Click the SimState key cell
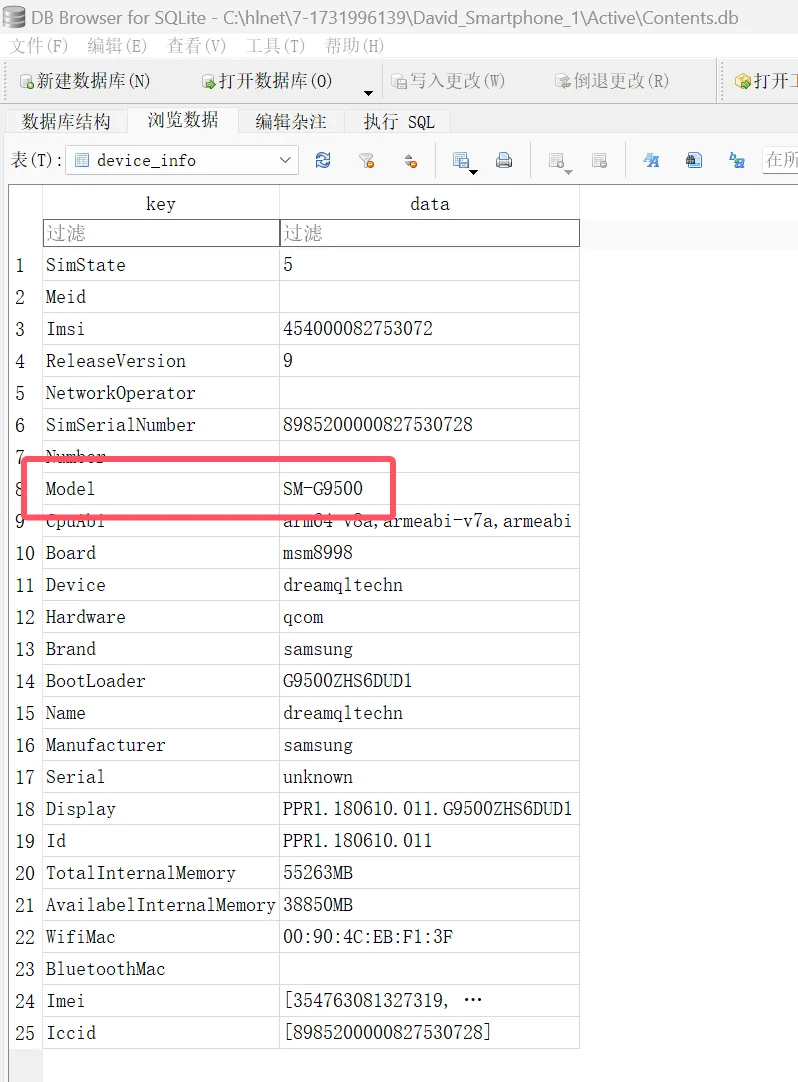Screen dimensions: 798x1082 [161, 264]
